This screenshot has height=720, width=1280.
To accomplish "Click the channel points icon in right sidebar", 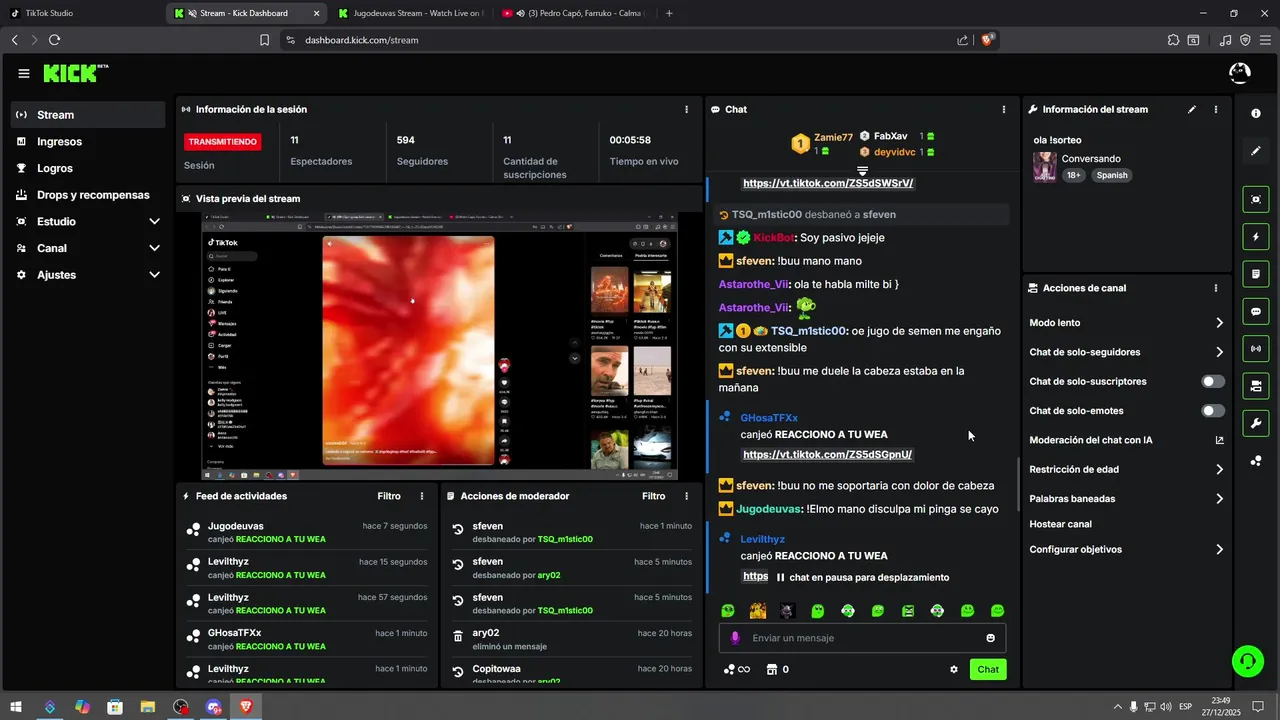I will [x=1256, y=461].
